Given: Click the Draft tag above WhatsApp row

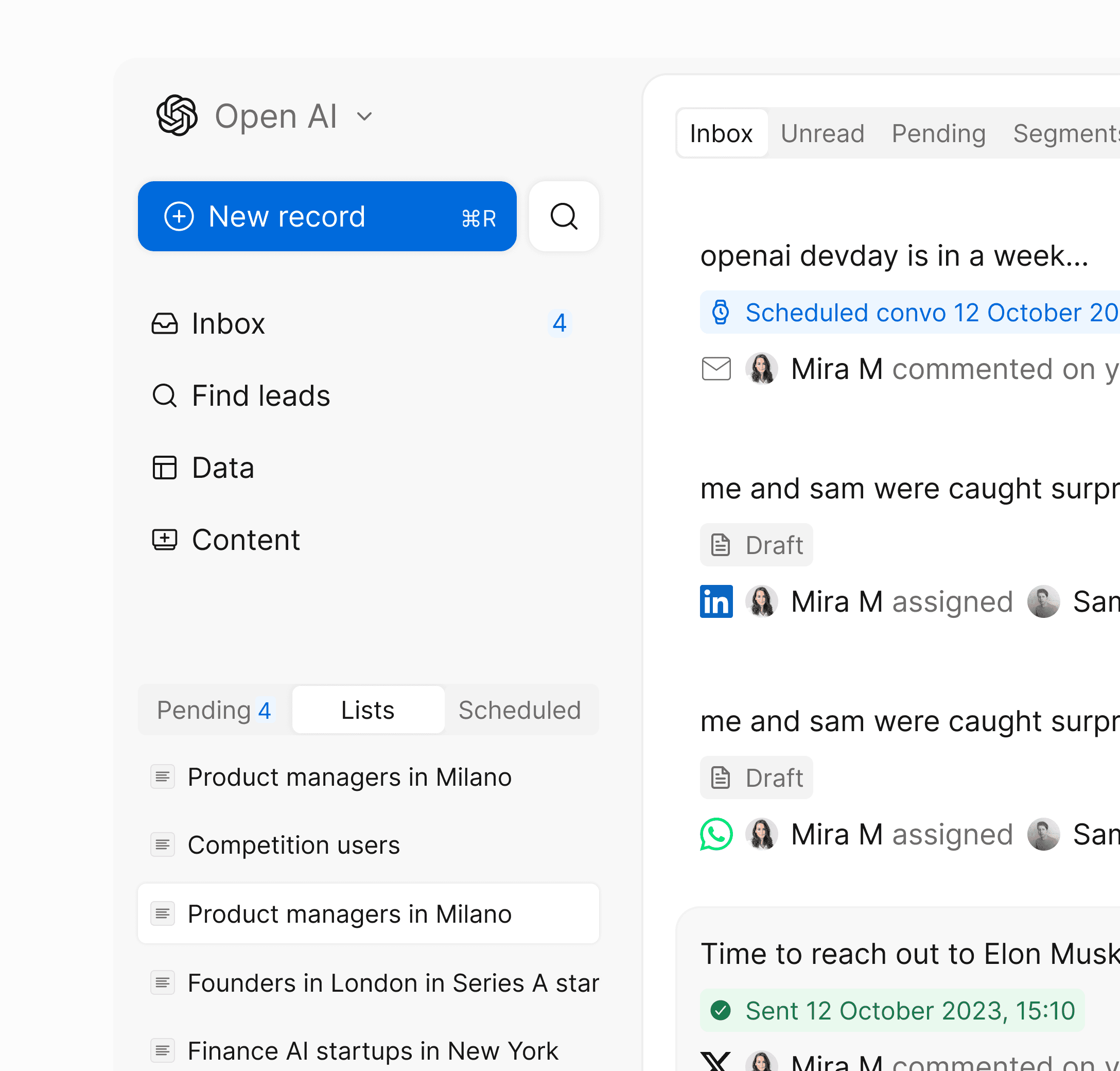Looking at the screenshot, I should 756,778.
